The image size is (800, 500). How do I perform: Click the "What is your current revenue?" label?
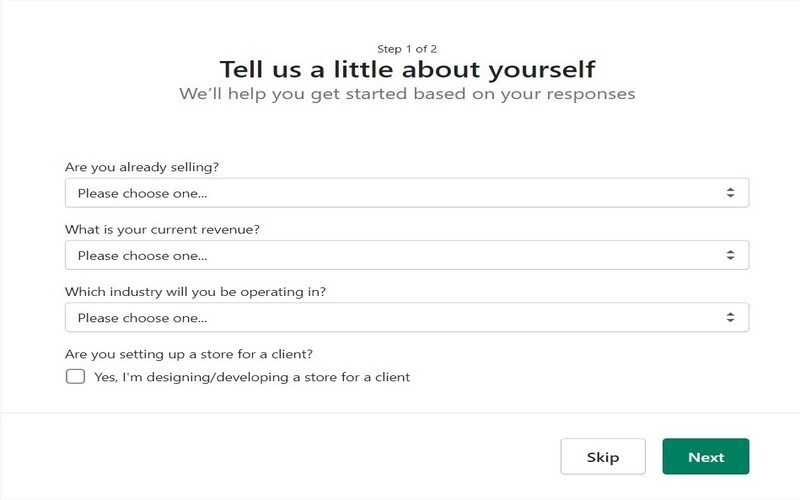[162, 229]
